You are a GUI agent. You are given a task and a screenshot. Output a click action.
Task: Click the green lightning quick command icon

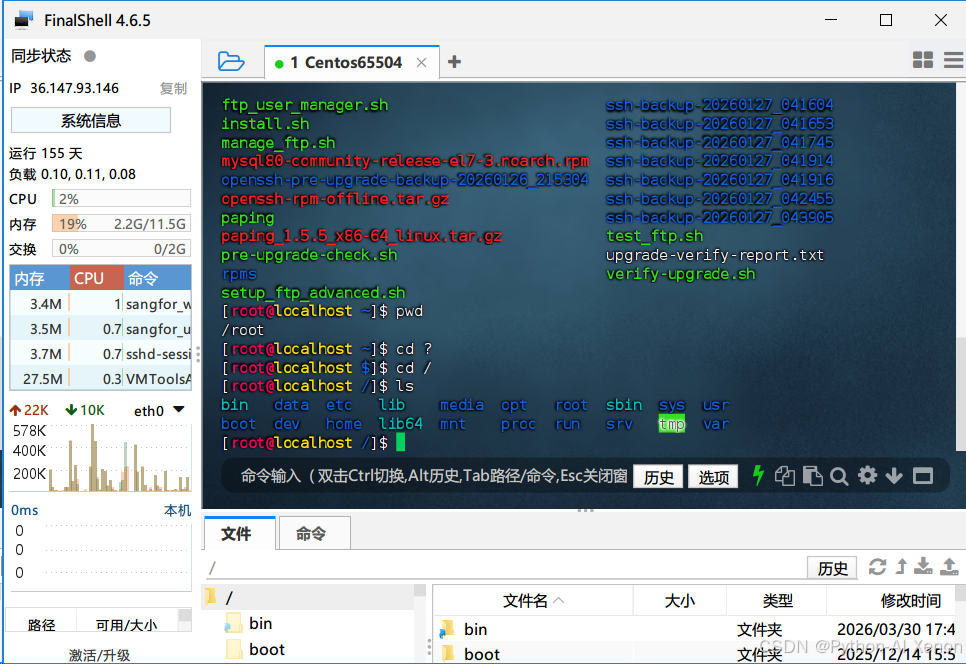[x=758, y=476]
